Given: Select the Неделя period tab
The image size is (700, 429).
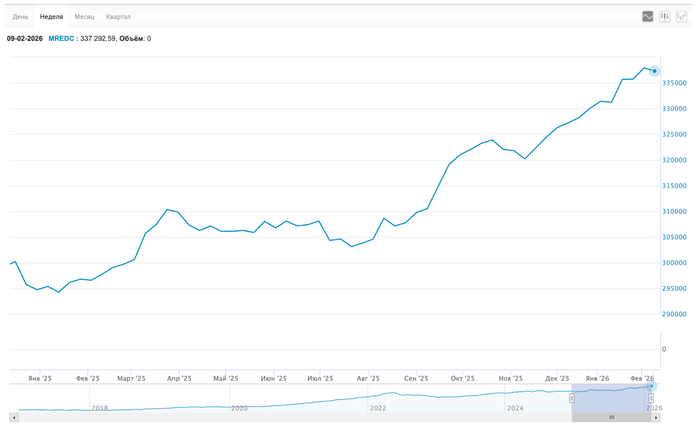Looking at the screenshot, I should point(51,17).
